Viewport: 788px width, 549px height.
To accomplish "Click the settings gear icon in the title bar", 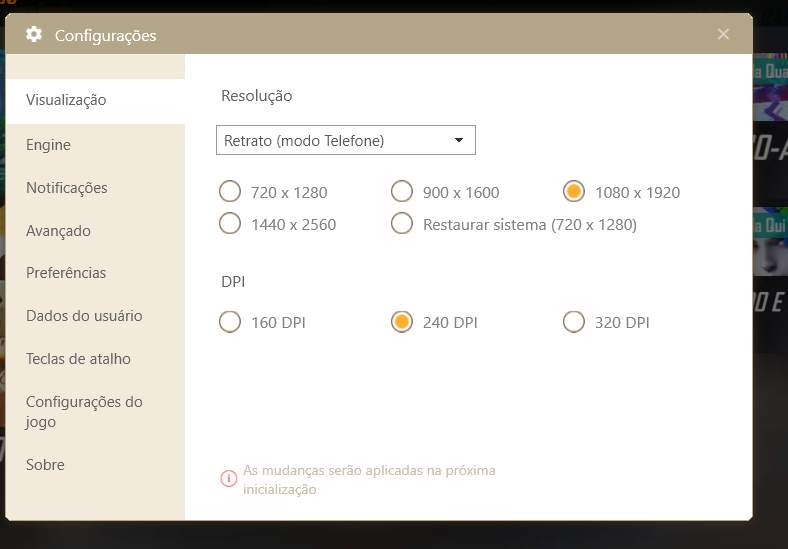I will [34, 35].
